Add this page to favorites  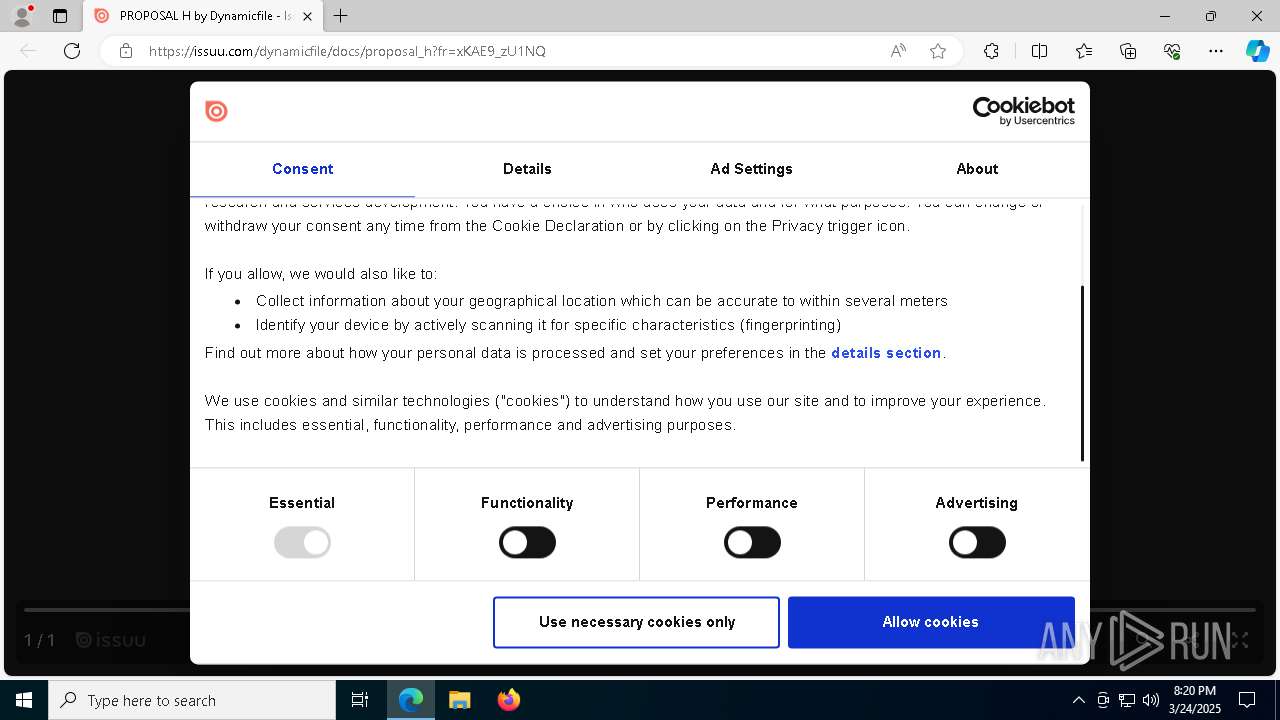click(x=938, y=51)
